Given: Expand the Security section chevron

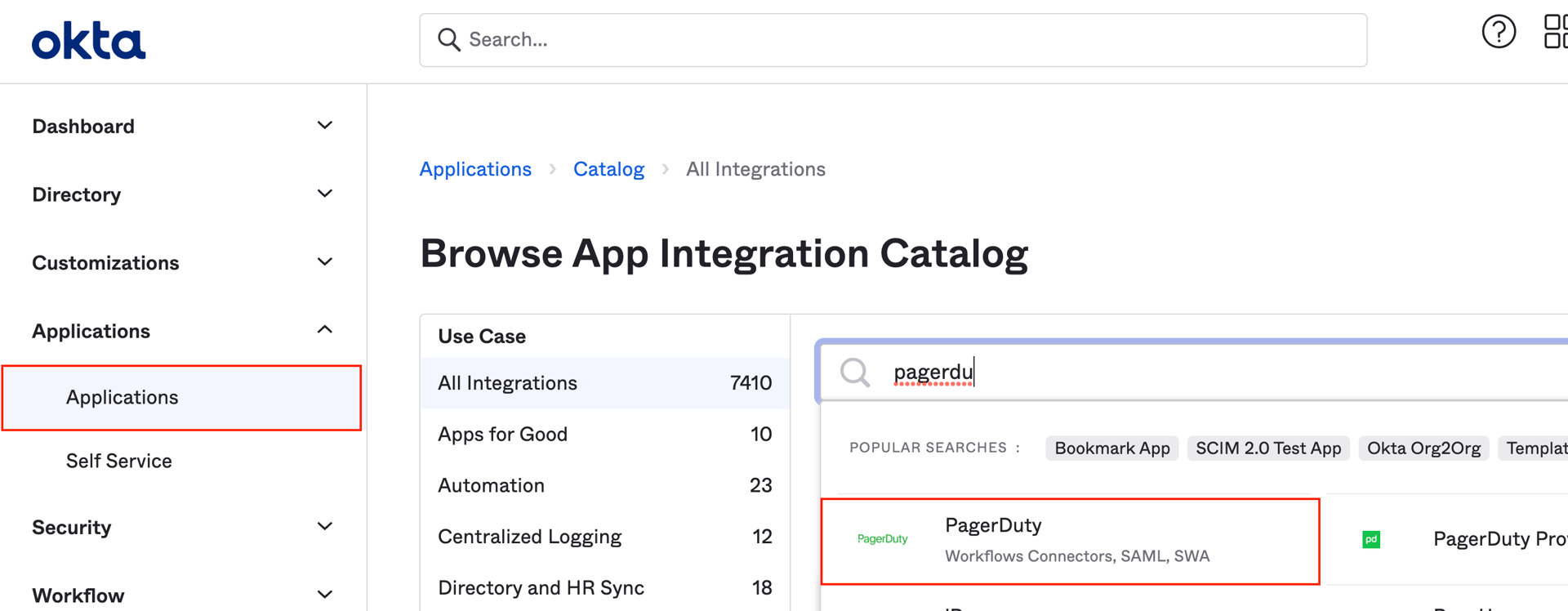Looking at the screenshot, I should click(324, 527).
